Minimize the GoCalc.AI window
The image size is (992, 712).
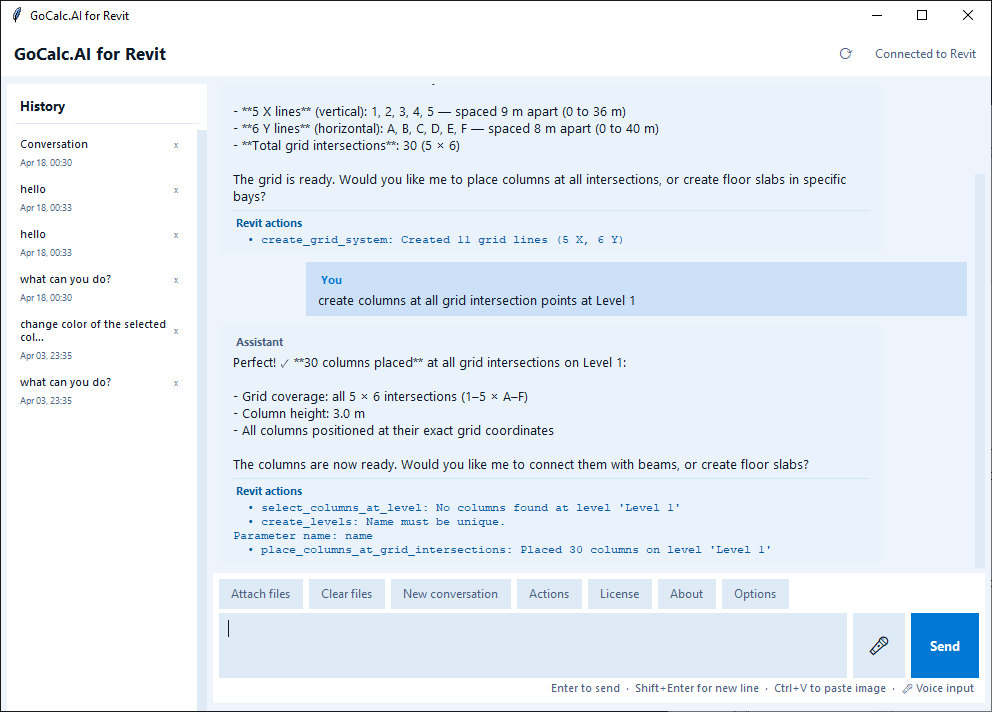[877, 15]
